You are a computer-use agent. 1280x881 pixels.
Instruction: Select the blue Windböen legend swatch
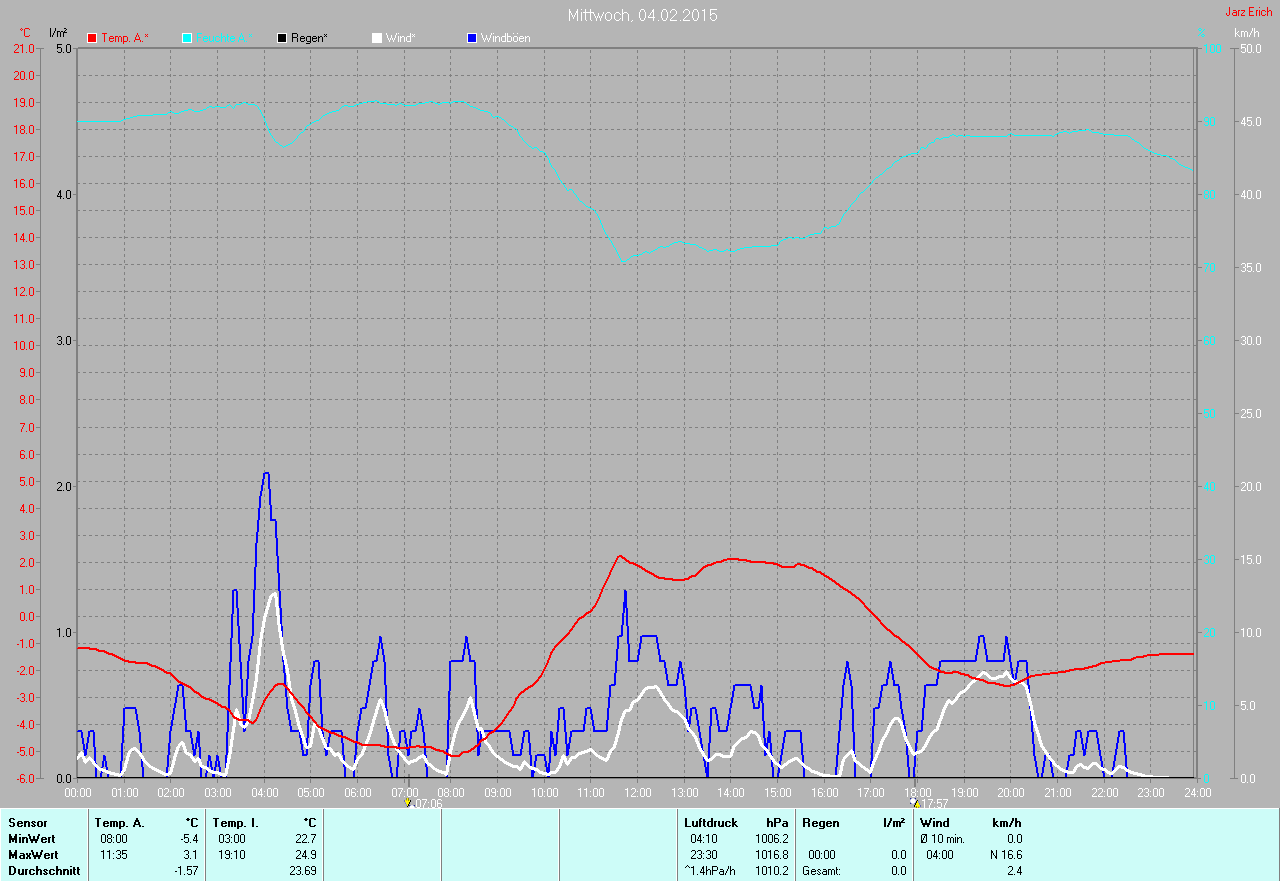coord(472,38)
